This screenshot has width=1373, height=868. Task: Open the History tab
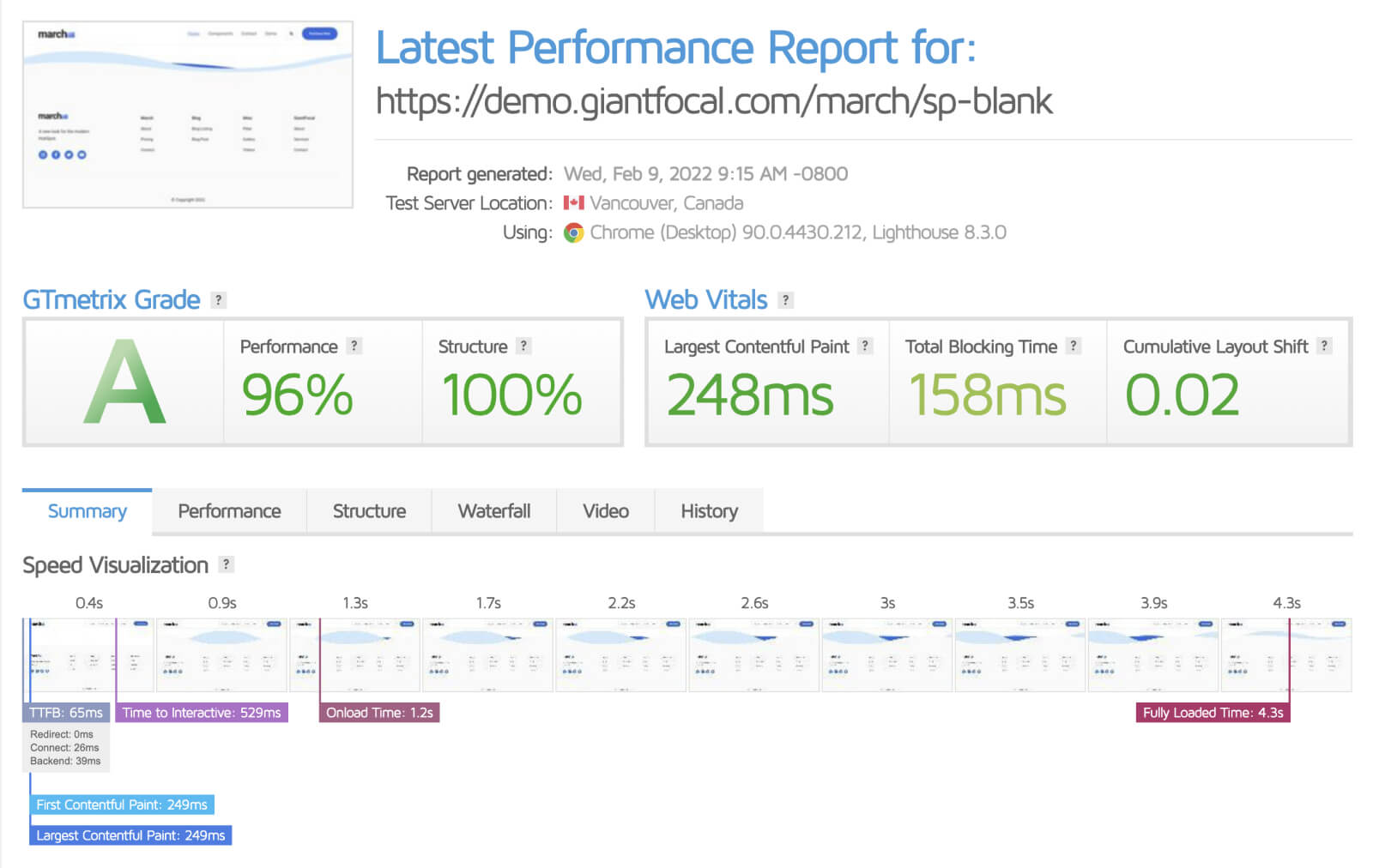point(709,511)
